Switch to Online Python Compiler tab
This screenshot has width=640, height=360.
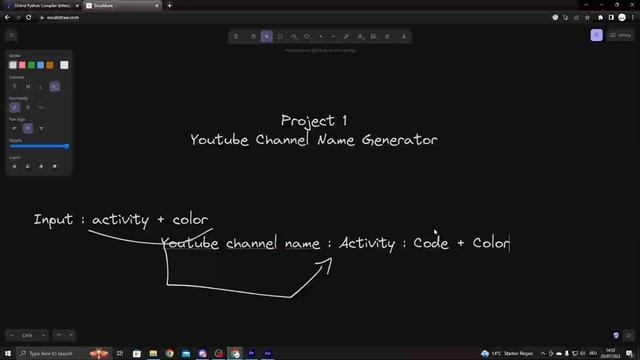[x=42, y=6]
